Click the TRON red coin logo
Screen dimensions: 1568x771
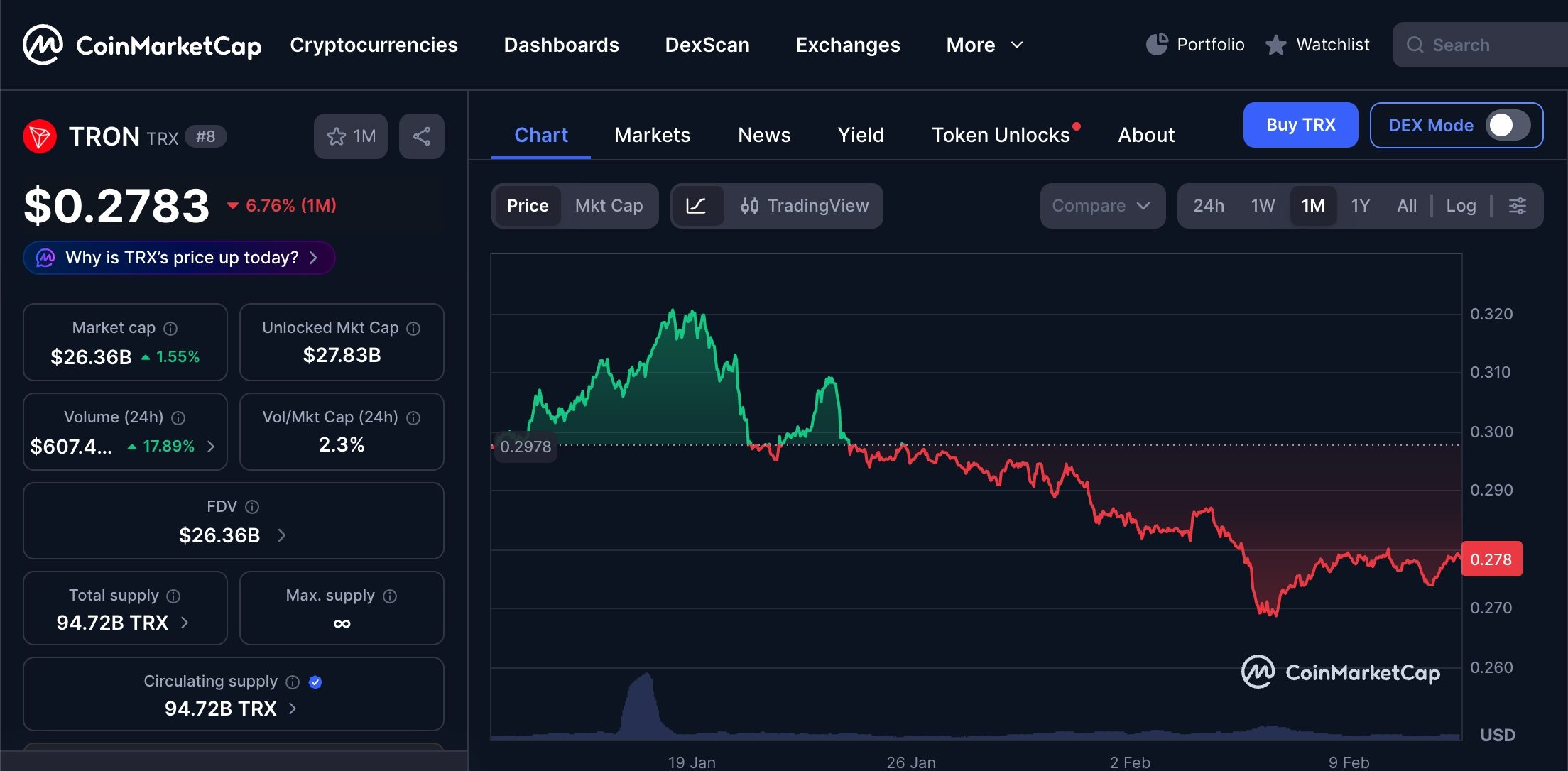tap(40, 136)
